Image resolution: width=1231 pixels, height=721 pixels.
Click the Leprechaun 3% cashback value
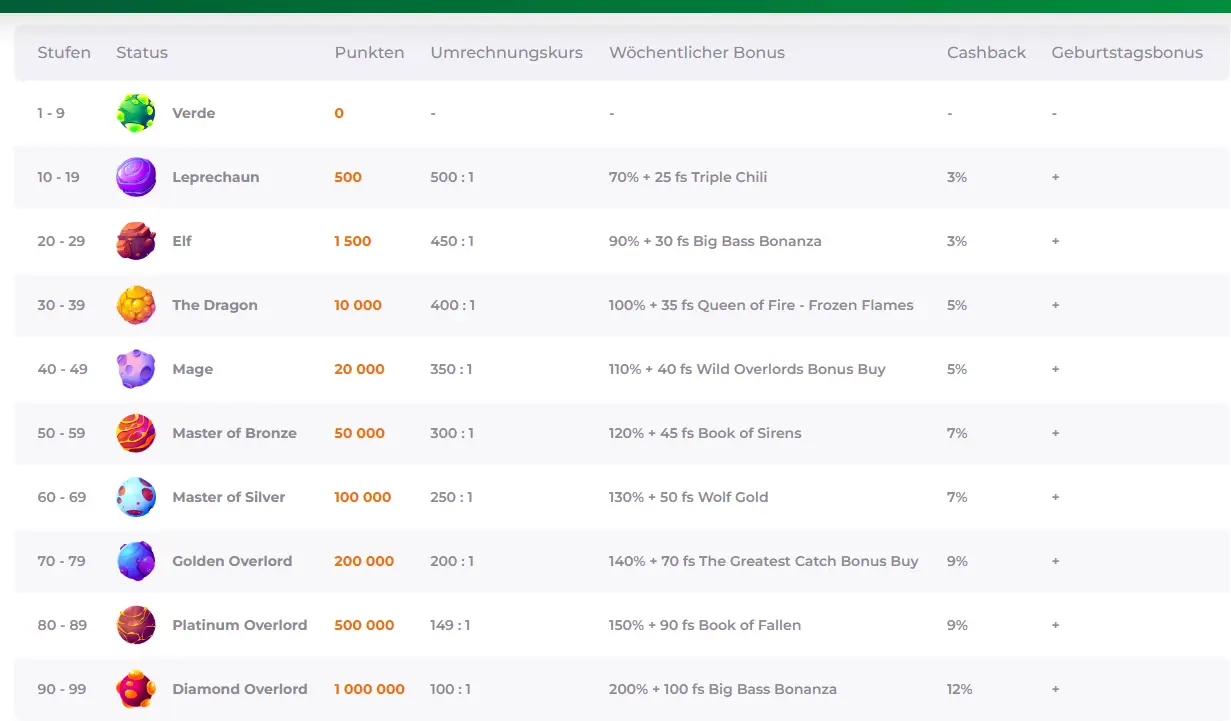[957, 177]
